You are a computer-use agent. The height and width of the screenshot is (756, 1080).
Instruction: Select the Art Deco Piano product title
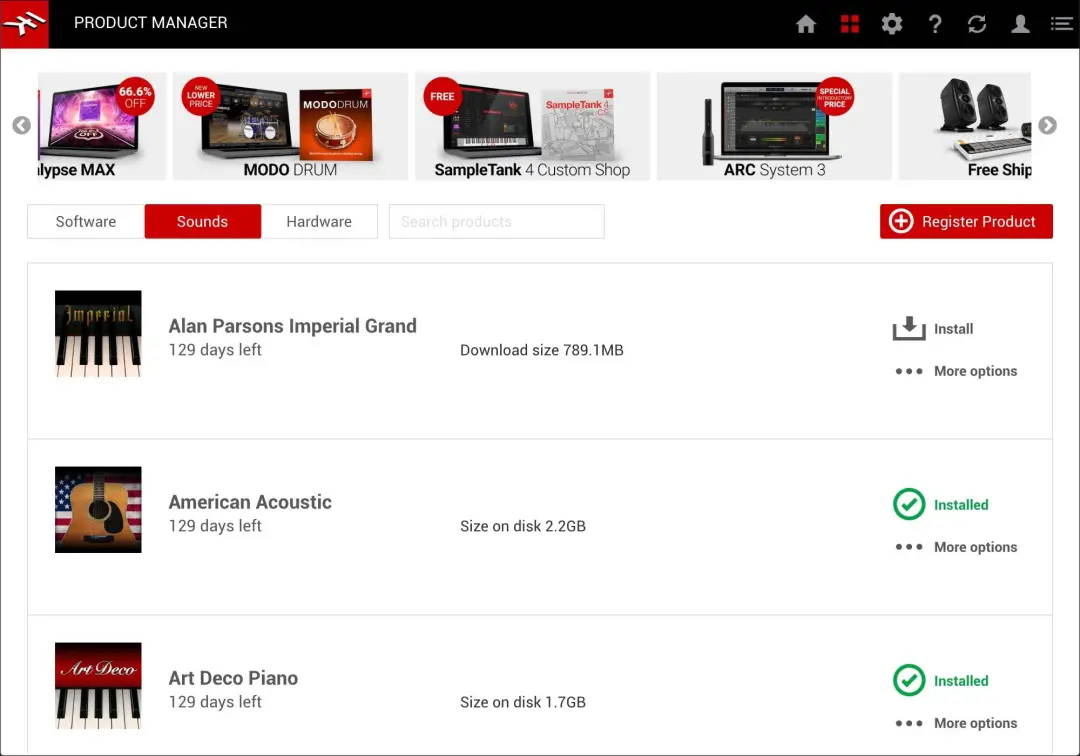tap(233, 678)
